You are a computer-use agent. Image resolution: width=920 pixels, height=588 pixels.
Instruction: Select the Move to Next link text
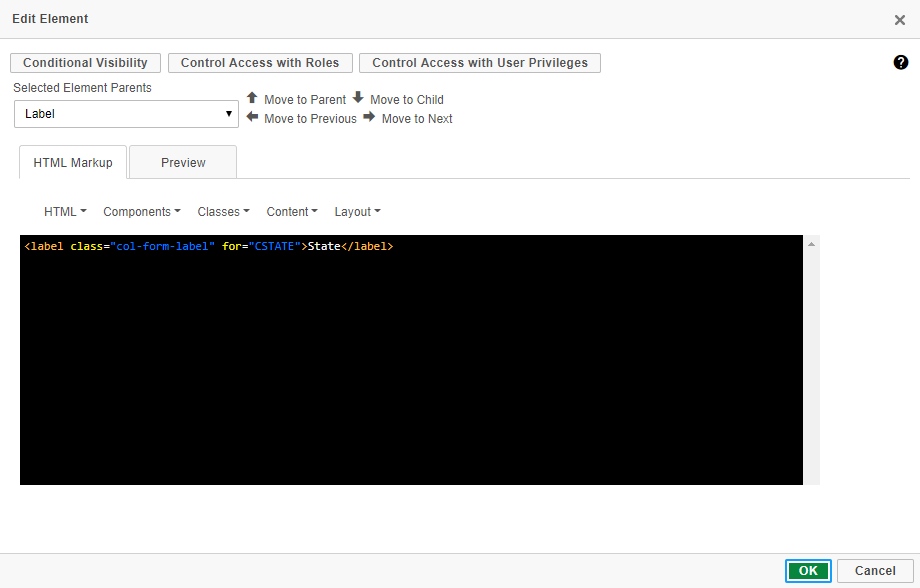(x=417, y=119)
